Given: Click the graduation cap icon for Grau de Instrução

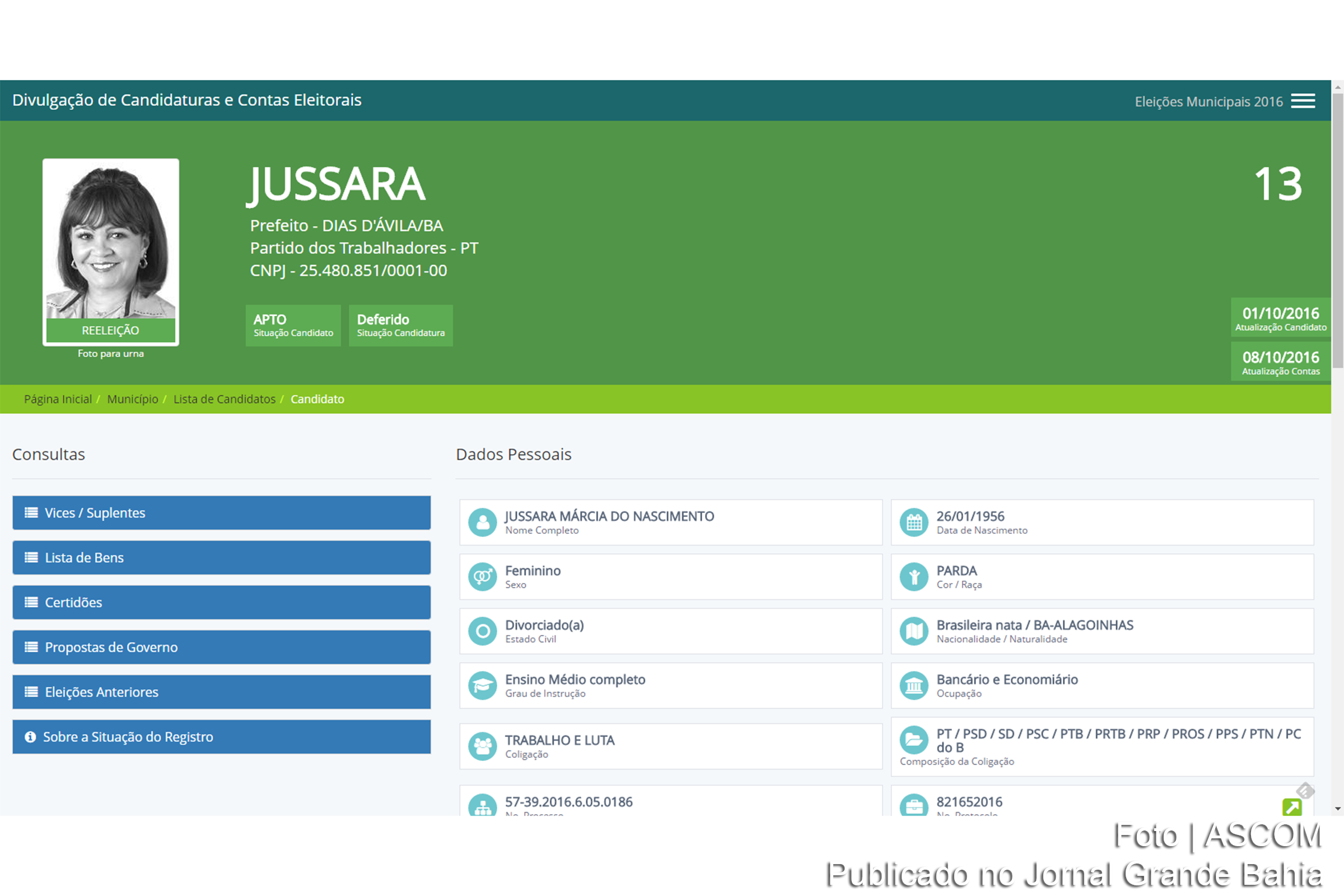Looking at the screenshot, I should [482, 685].
